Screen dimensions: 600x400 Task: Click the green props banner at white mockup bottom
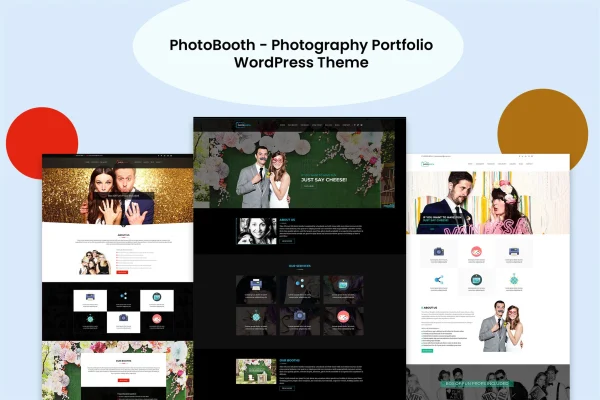[477, 383]
